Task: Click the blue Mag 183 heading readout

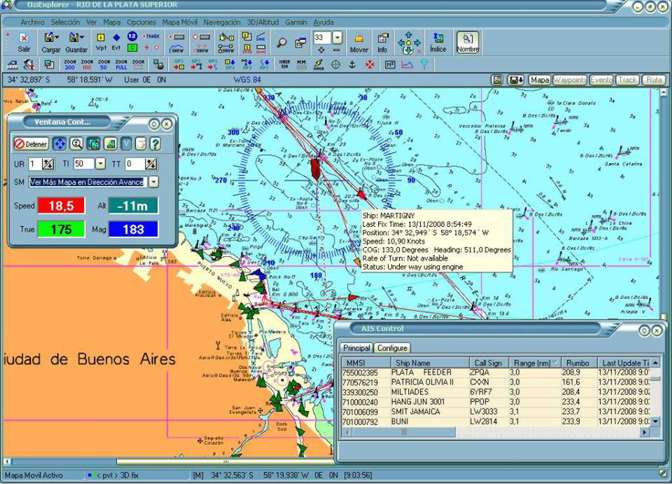Action: [133, 229]
